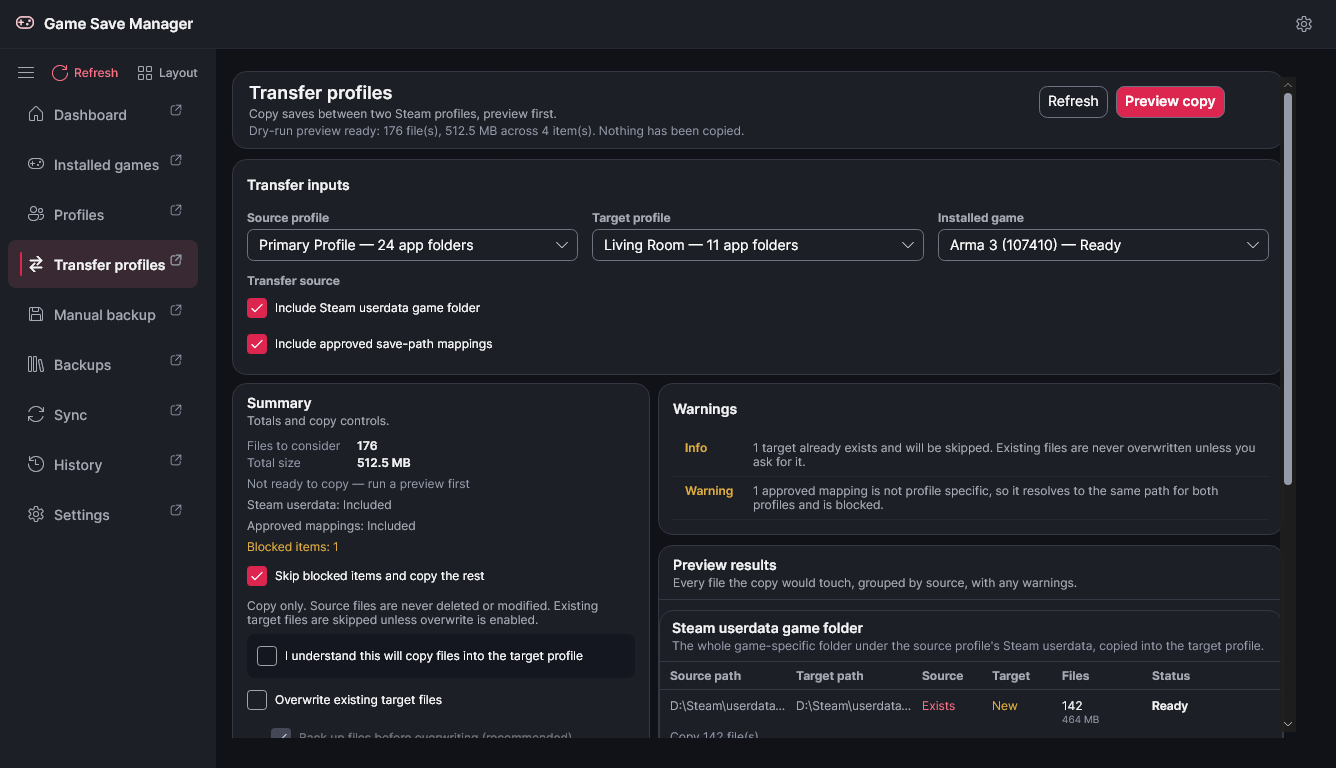Click the Info warning label

coord(696,448)
